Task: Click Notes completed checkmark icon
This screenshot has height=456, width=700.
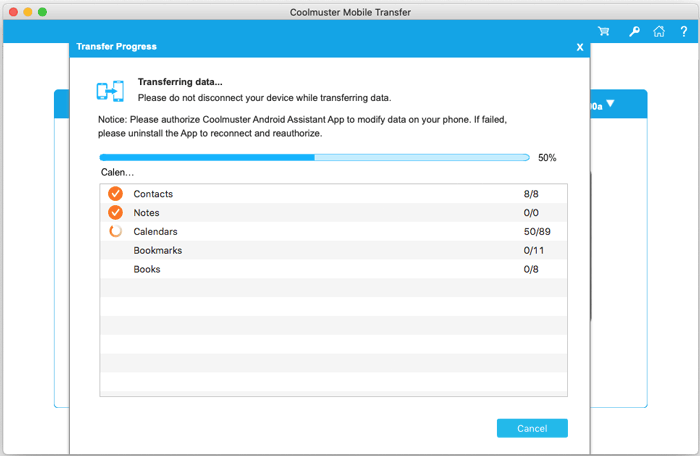Action: tap(116, 213)
